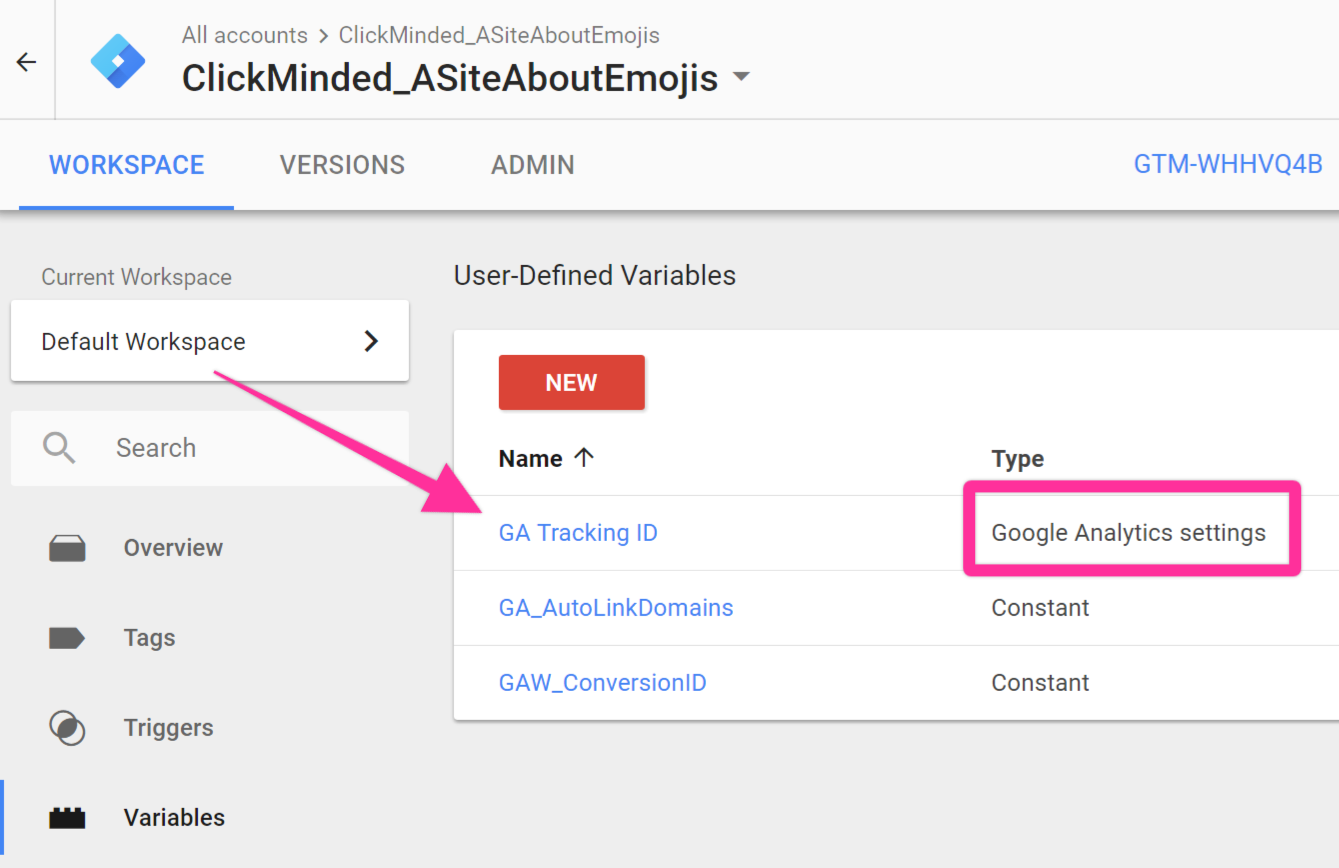Open the Admin tab
Viewport: 1339px width, 868px height.
pyautogui.click(x=532, y=165)
